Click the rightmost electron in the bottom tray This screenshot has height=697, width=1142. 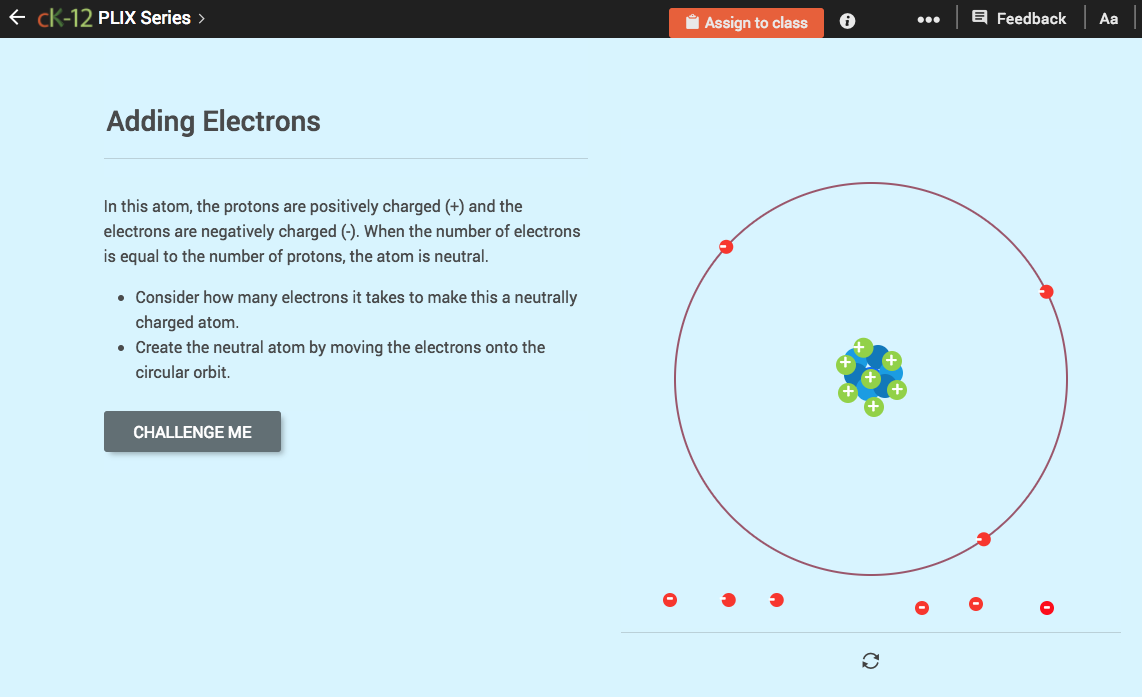(x=1047, y=607)
